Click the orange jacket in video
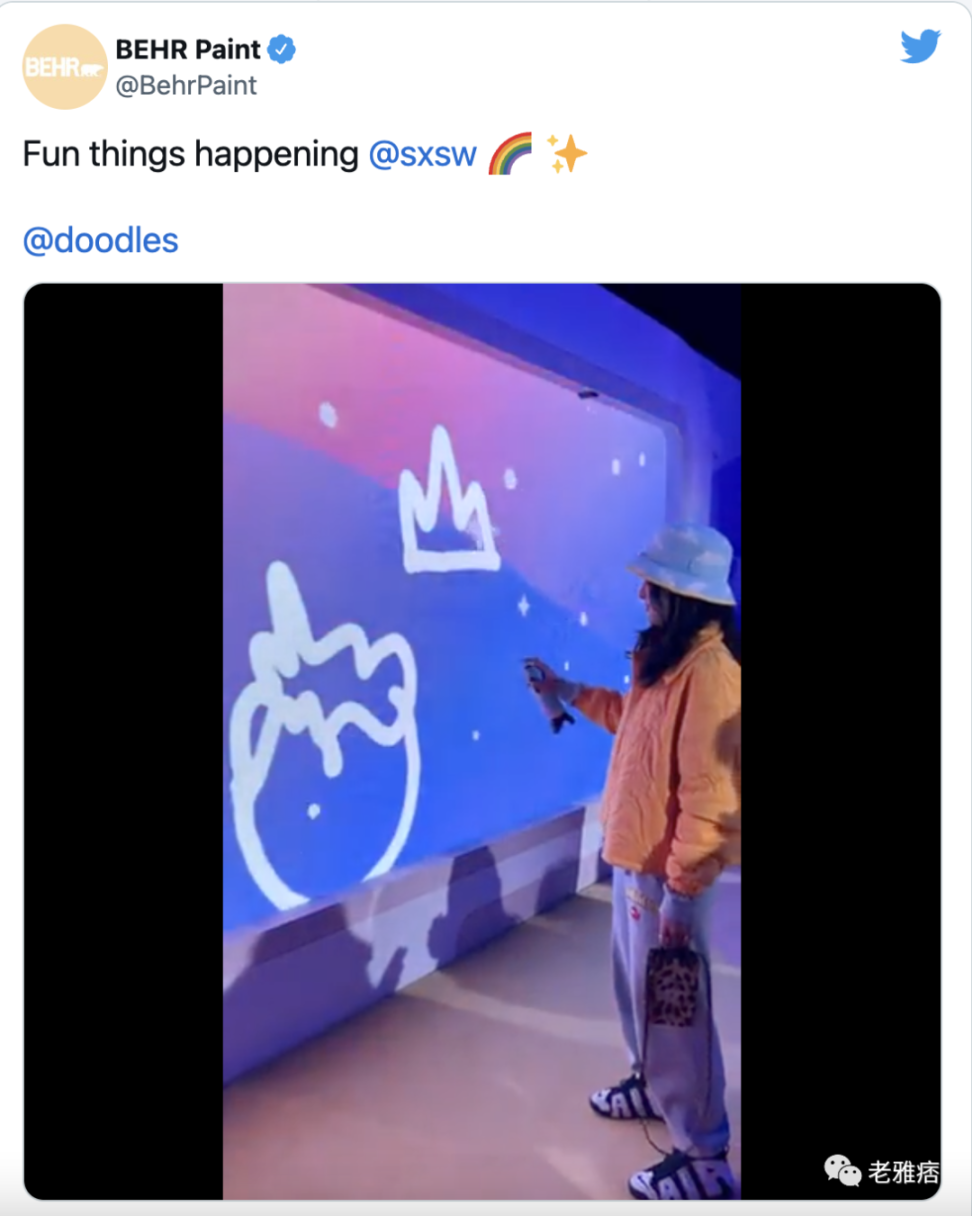Viewport: 972px width, 1216px height. pos(670,760)
